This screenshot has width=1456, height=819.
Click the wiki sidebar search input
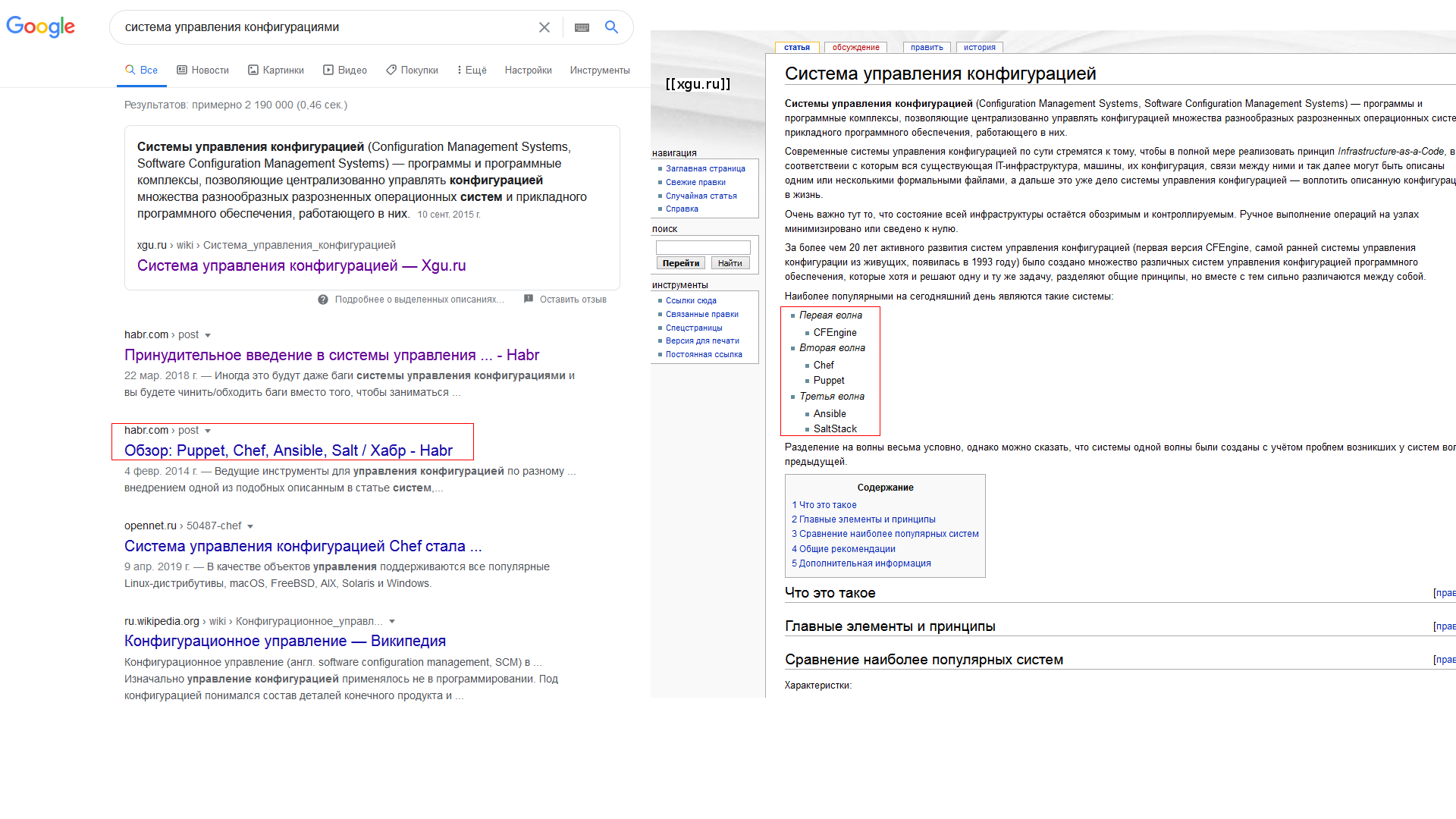(x=703, y=247)
